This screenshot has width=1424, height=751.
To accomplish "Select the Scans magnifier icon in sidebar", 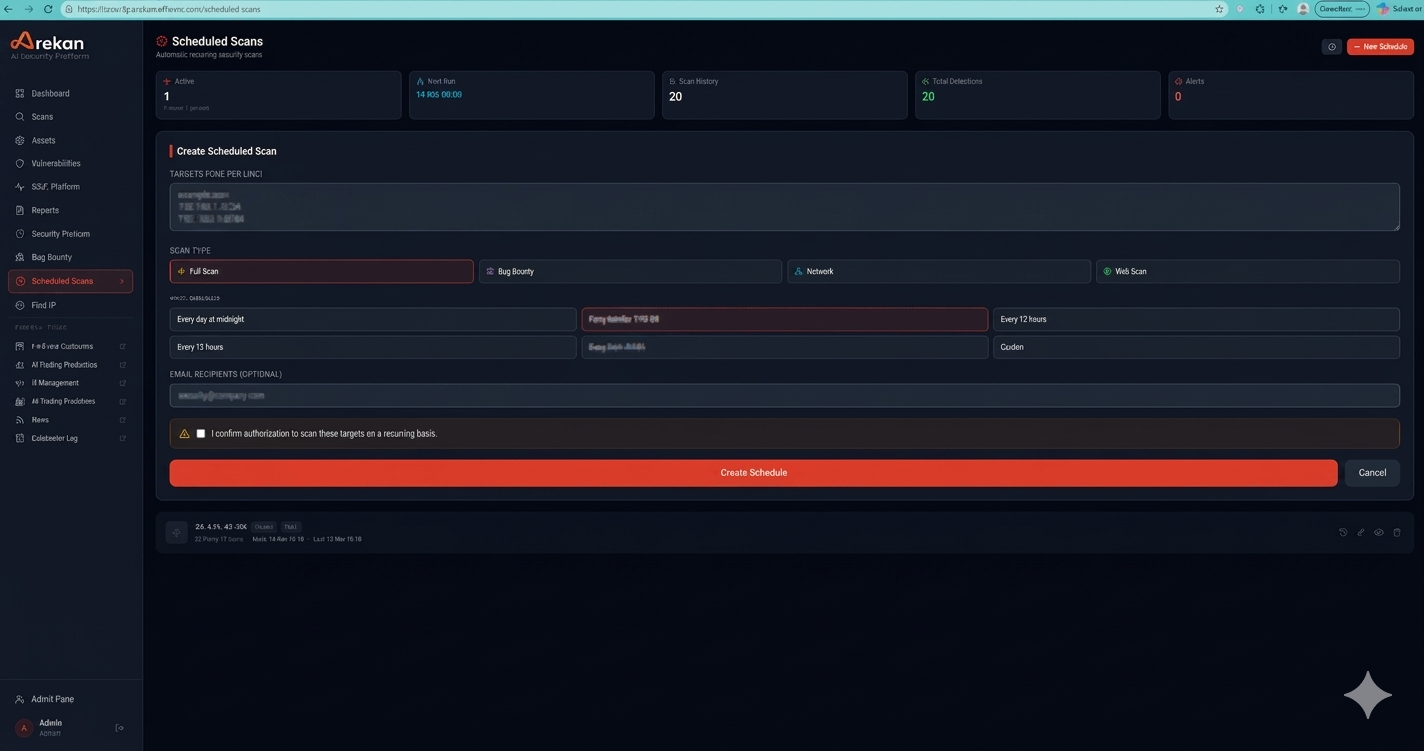I will pos(20,117).
